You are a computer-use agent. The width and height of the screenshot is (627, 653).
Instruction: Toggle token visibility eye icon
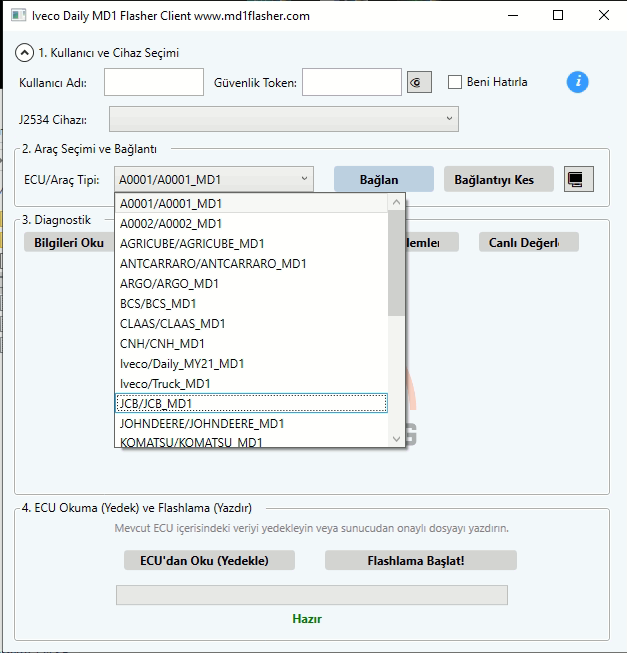419,82
